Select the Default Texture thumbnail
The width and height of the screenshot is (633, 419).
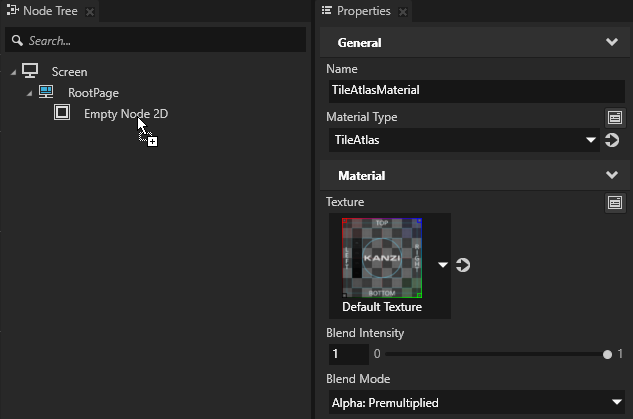click(382, 258)
